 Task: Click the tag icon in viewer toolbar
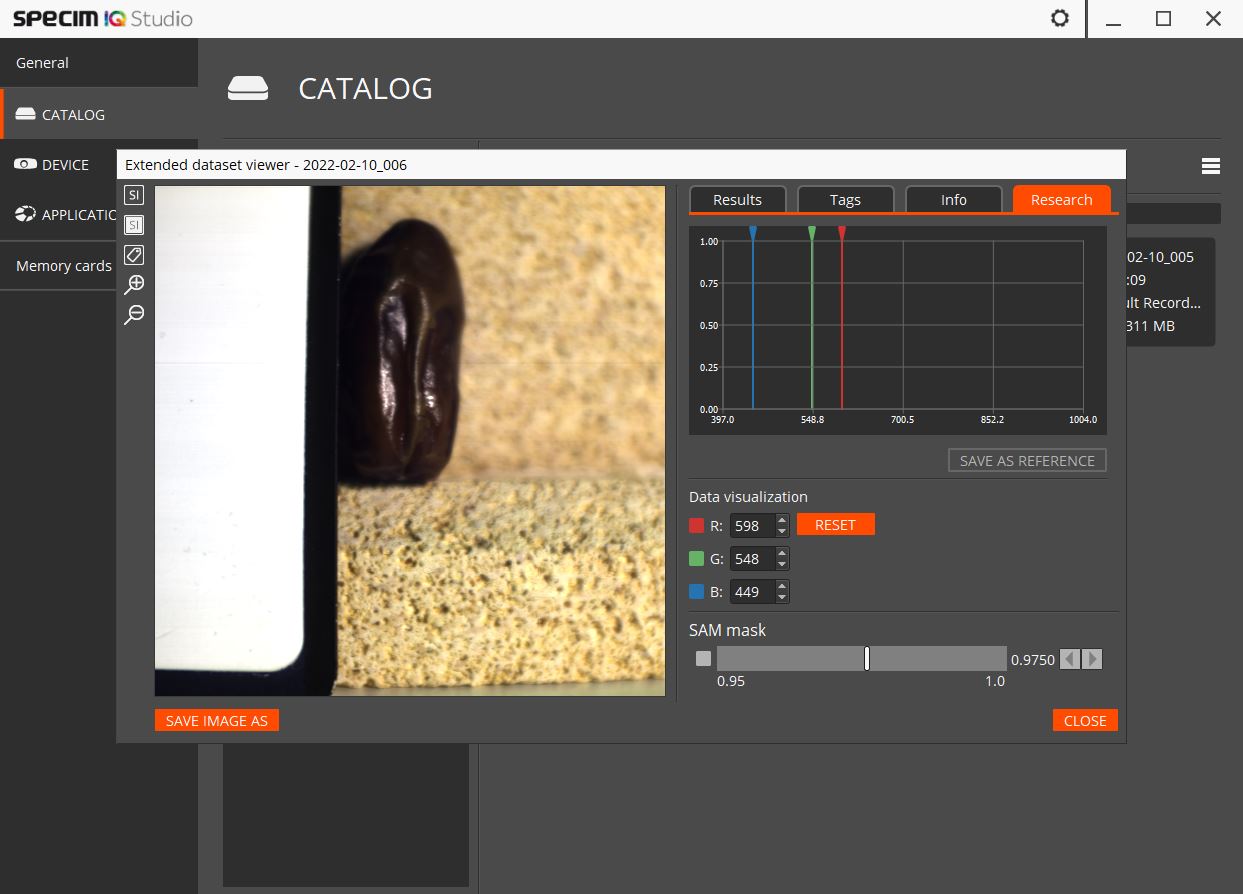click(134, 255)
